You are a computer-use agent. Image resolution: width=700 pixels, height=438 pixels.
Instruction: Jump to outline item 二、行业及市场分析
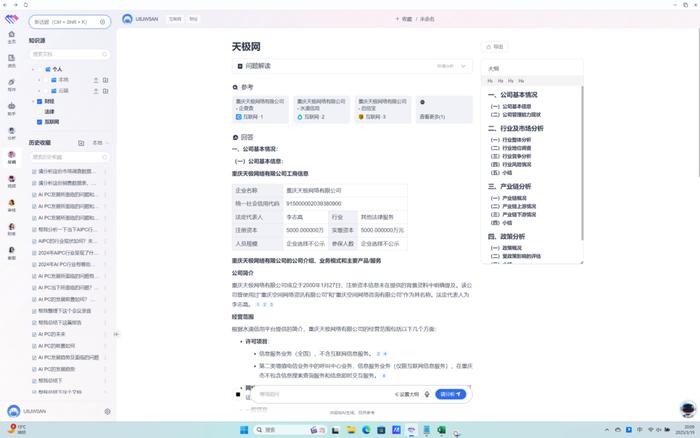click(516, 128)
